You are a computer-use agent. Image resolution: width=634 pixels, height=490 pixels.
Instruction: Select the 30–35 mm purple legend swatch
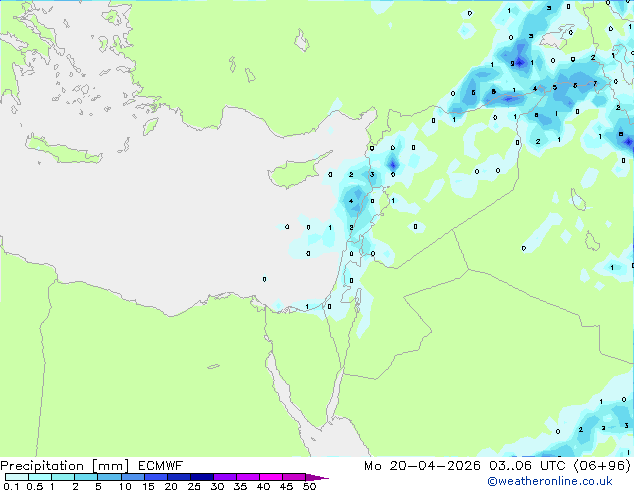pos(224,477)
